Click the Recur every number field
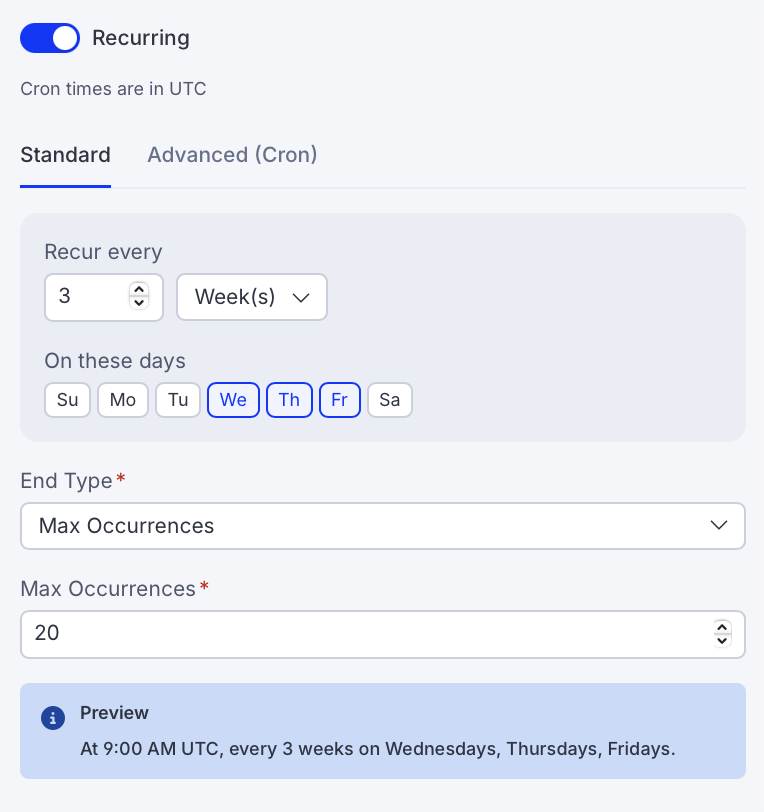 point(88,297)
